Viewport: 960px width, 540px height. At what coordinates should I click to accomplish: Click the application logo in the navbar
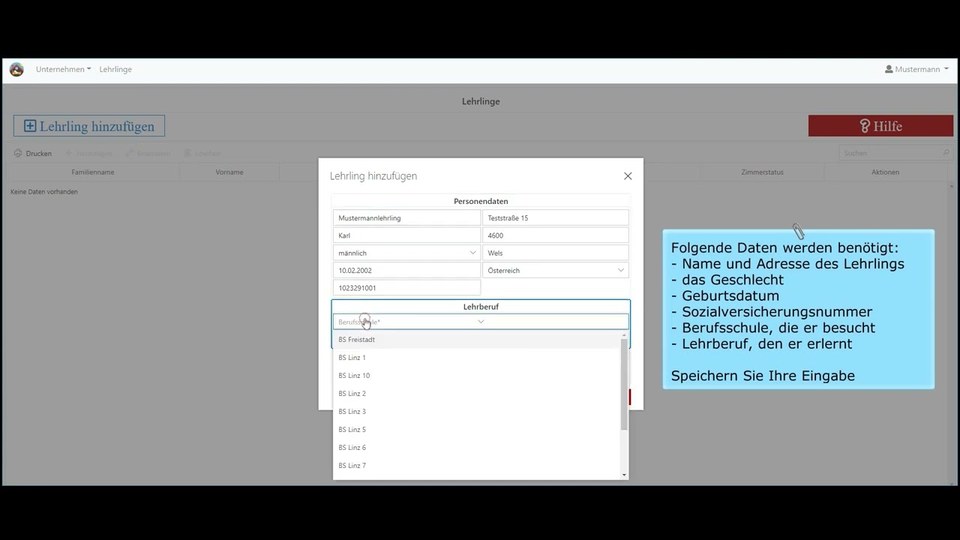(17, 69)
